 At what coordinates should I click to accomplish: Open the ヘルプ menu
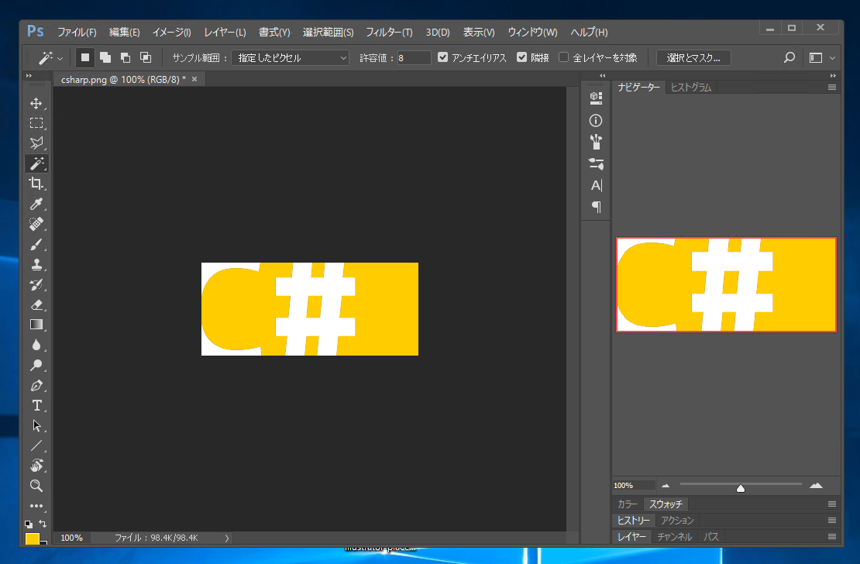pos(589,32)
